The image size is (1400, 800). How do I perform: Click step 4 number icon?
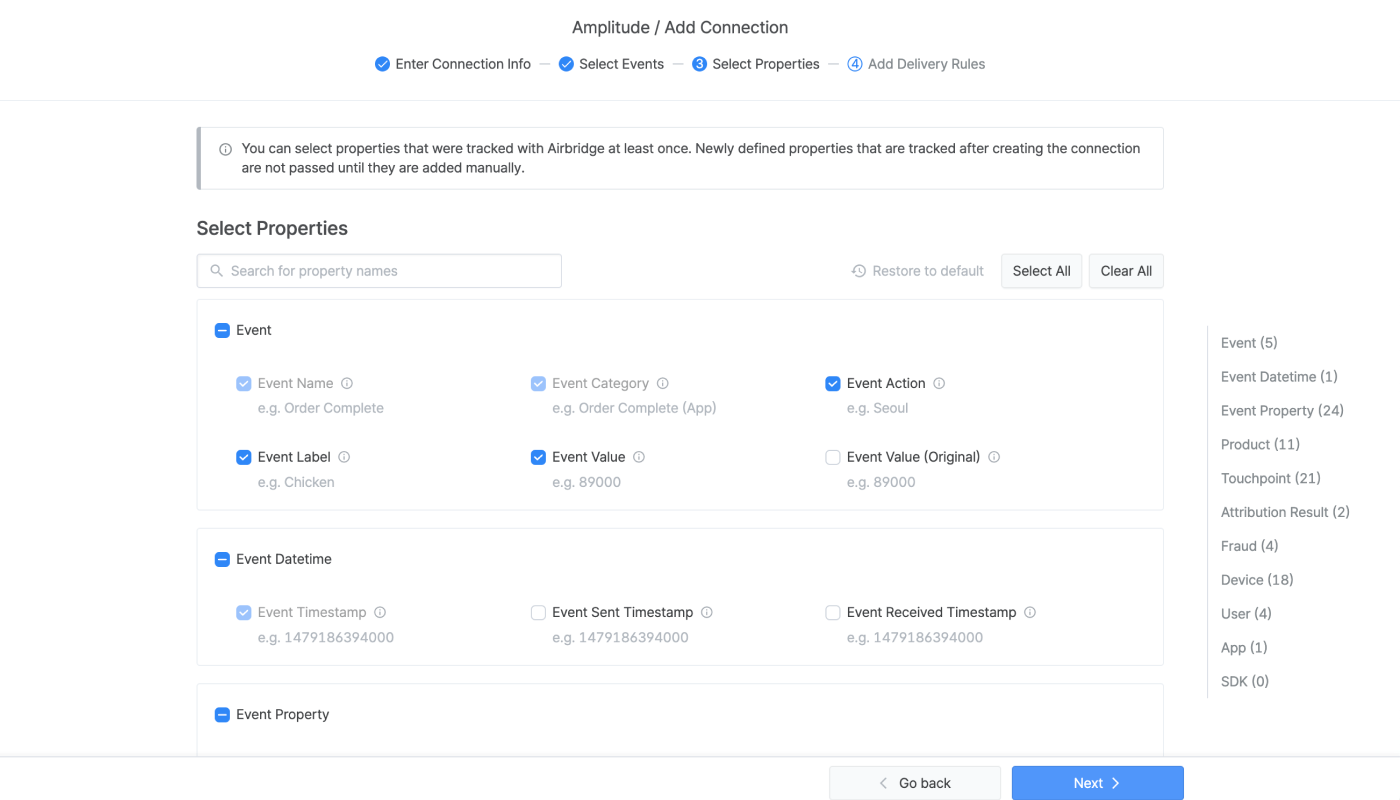click(855, 64)
